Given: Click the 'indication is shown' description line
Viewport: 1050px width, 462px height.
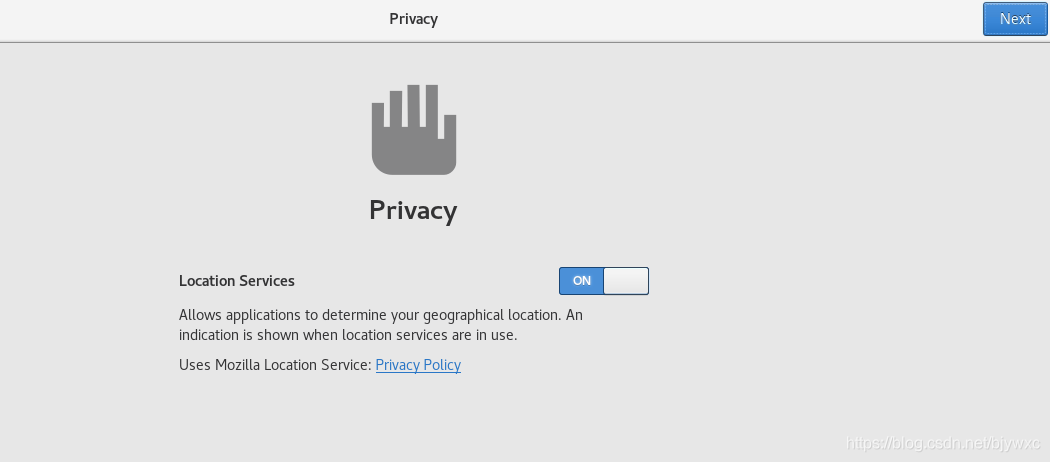Looking at the screenshot, I should coord(348,335).
